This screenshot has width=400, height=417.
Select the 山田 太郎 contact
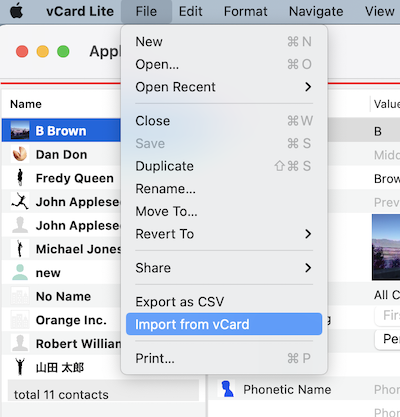click(x=61, y=367)
